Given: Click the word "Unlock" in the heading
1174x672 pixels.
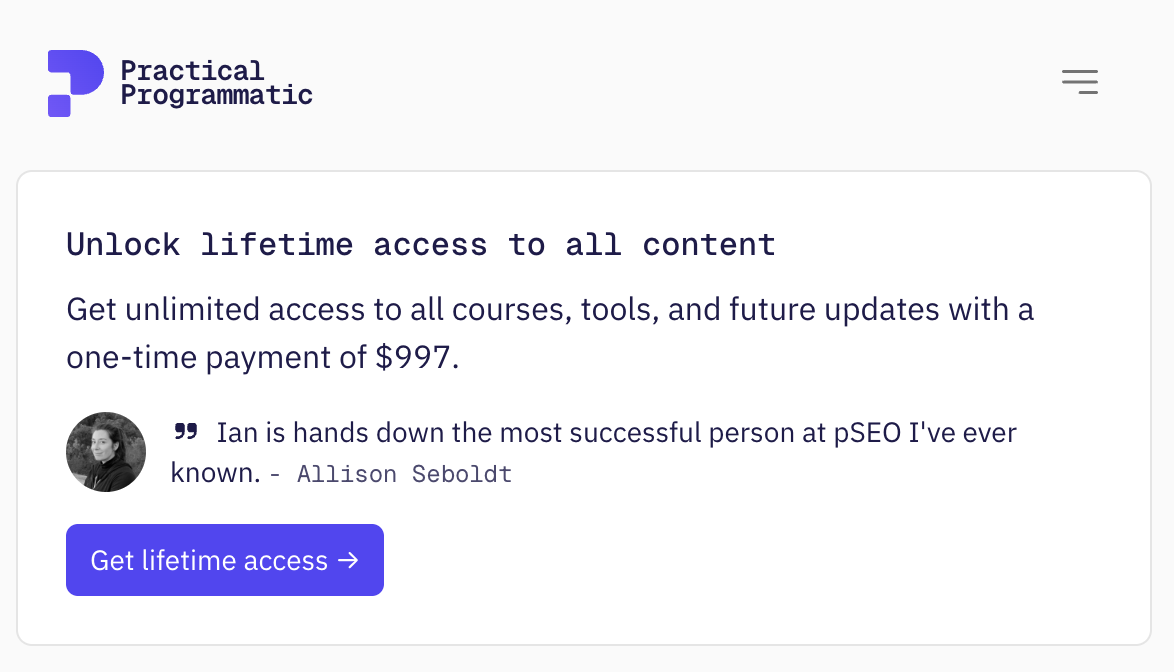Looking at the screenshot, I should (123, 244).
